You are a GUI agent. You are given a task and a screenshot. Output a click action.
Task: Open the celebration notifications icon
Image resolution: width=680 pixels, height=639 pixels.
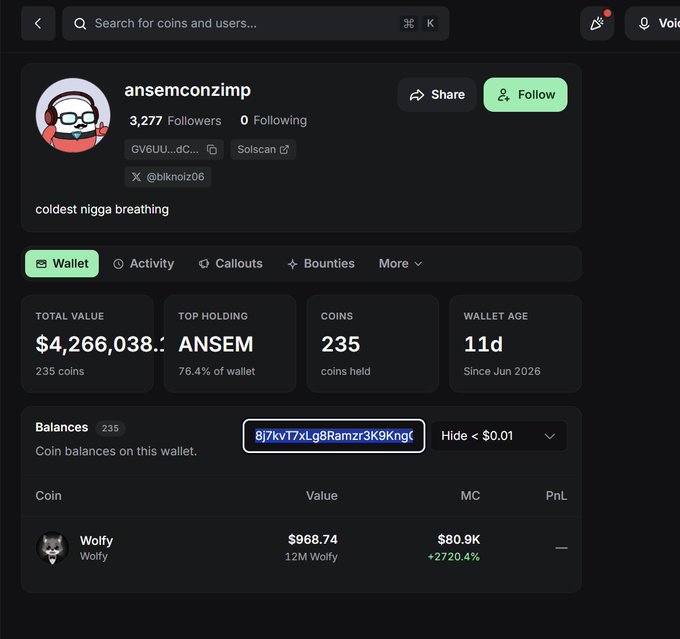pos(597,23)
